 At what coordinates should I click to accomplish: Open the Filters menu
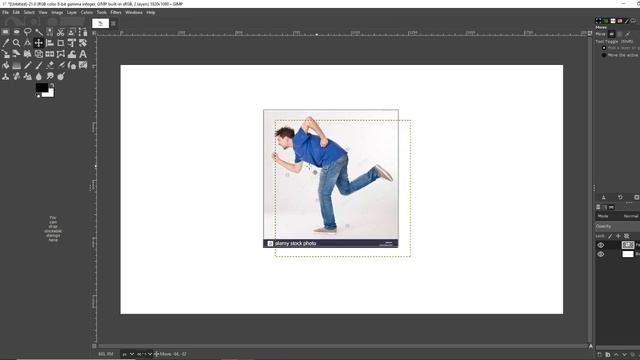click(116, 13)
